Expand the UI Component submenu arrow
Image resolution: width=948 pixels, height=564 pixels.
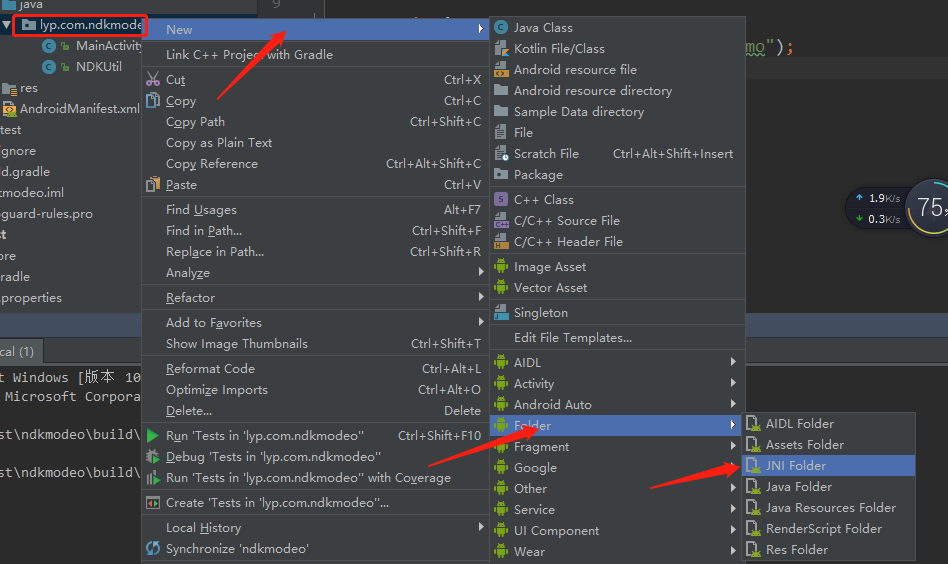pyautogui.click(x=733, y=530)
